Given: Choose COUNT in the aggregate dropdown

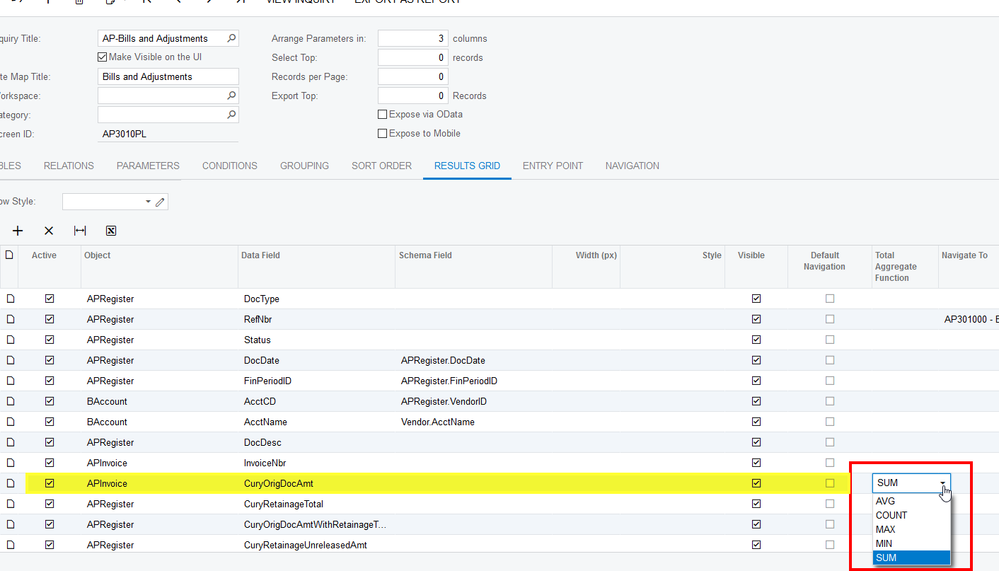Looking at the screenshot, I should click(x=892, y=515).
